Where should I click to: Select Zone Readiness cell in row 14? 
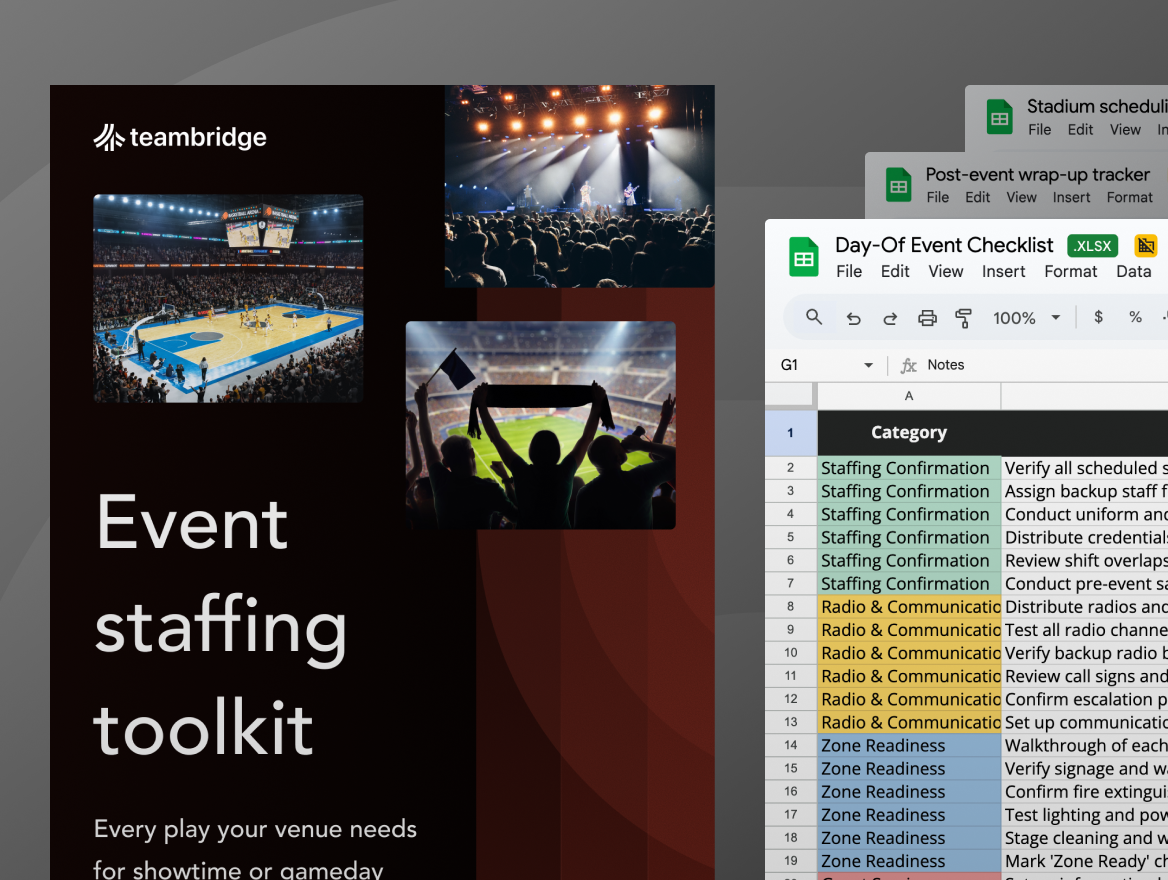click(x=909, y=745)
